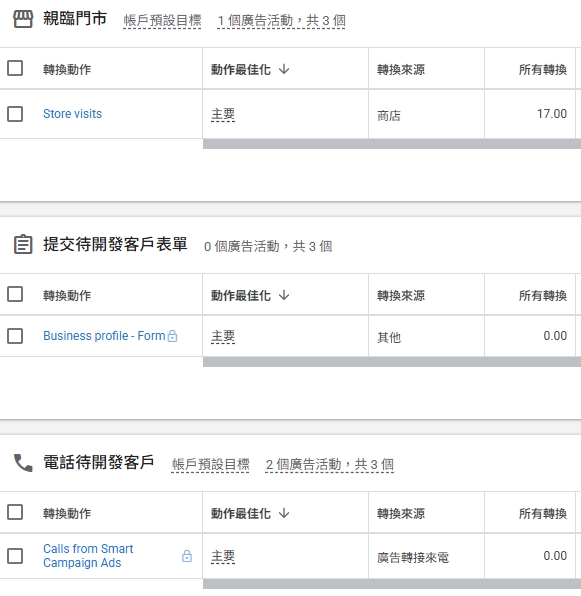This screenshot has width=581, height=596.
Task: Tick the select-all checkbox in 電話待開發客戶 table header
Action: point(15,512)
